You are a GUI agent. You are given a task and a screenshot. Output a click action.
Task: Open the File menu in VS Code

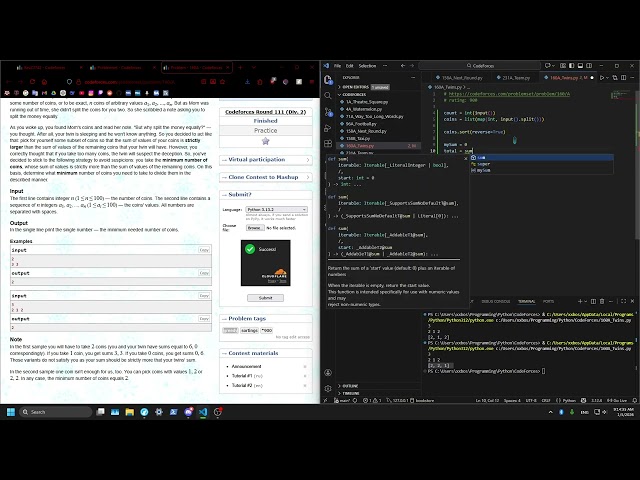tap(338, 66)
